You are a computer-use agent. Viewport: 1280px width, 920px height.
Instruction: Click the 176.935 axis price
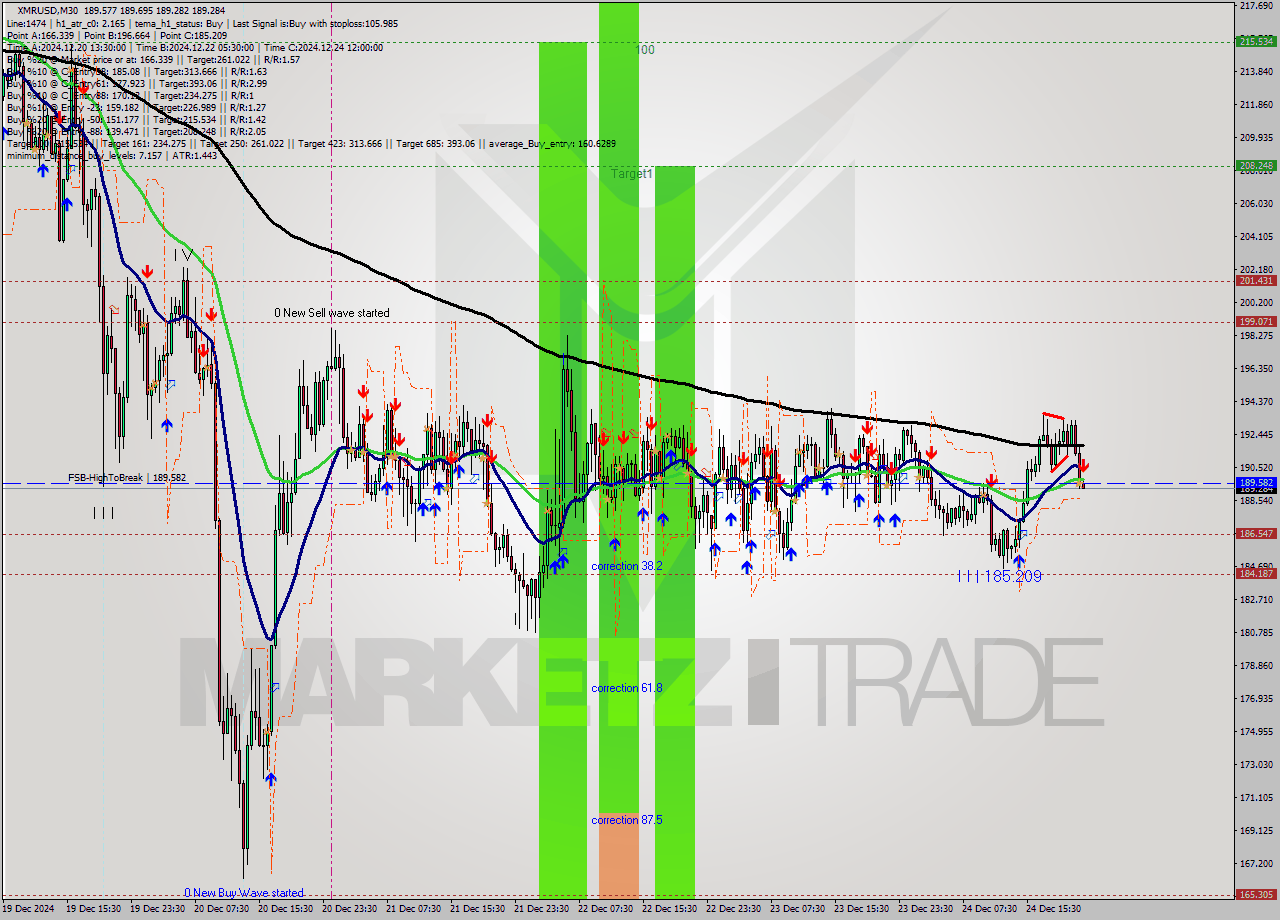point(1256,699)
